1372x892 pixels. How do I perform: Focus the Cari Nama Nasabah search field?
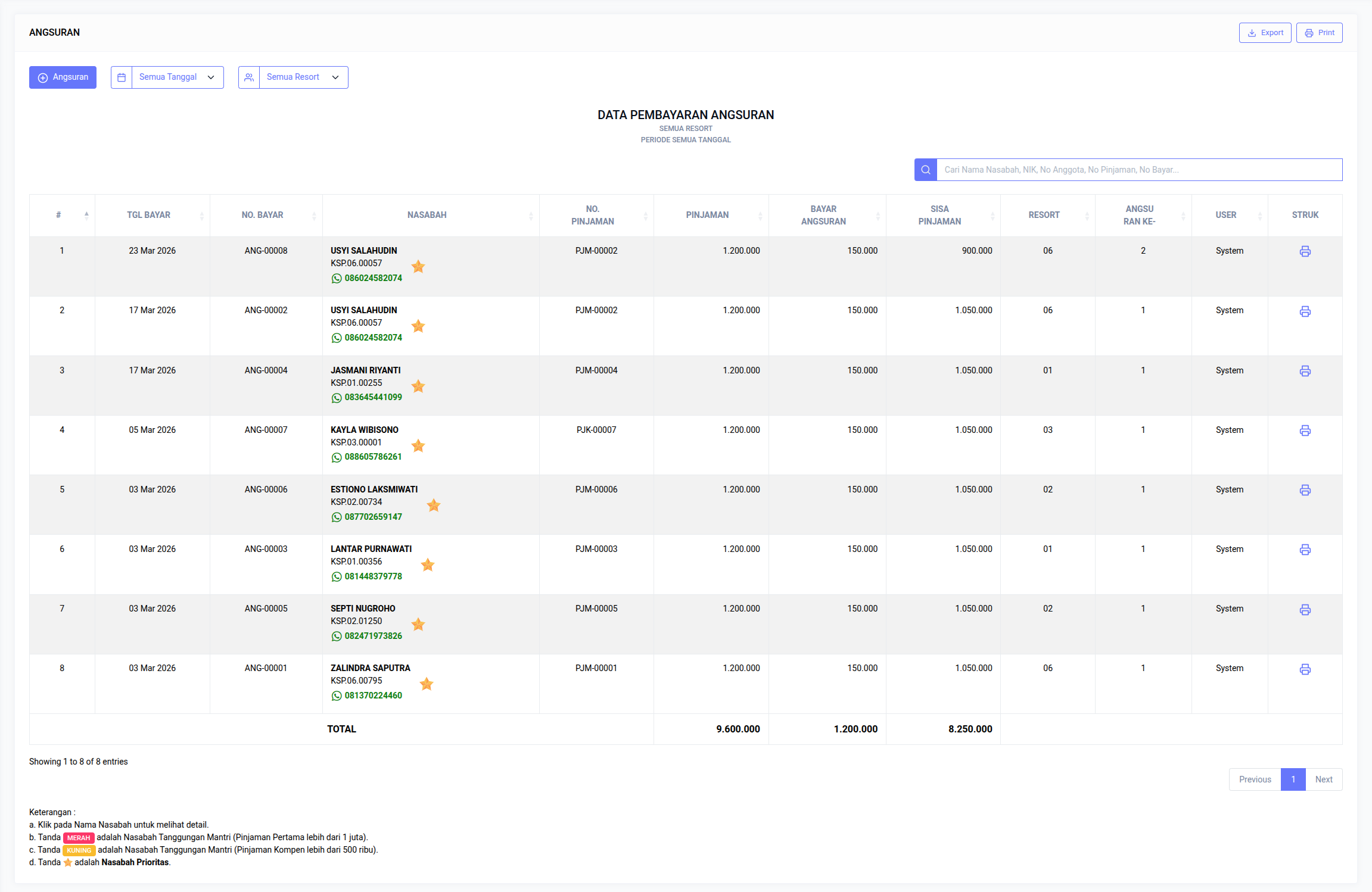(1139, 170)
